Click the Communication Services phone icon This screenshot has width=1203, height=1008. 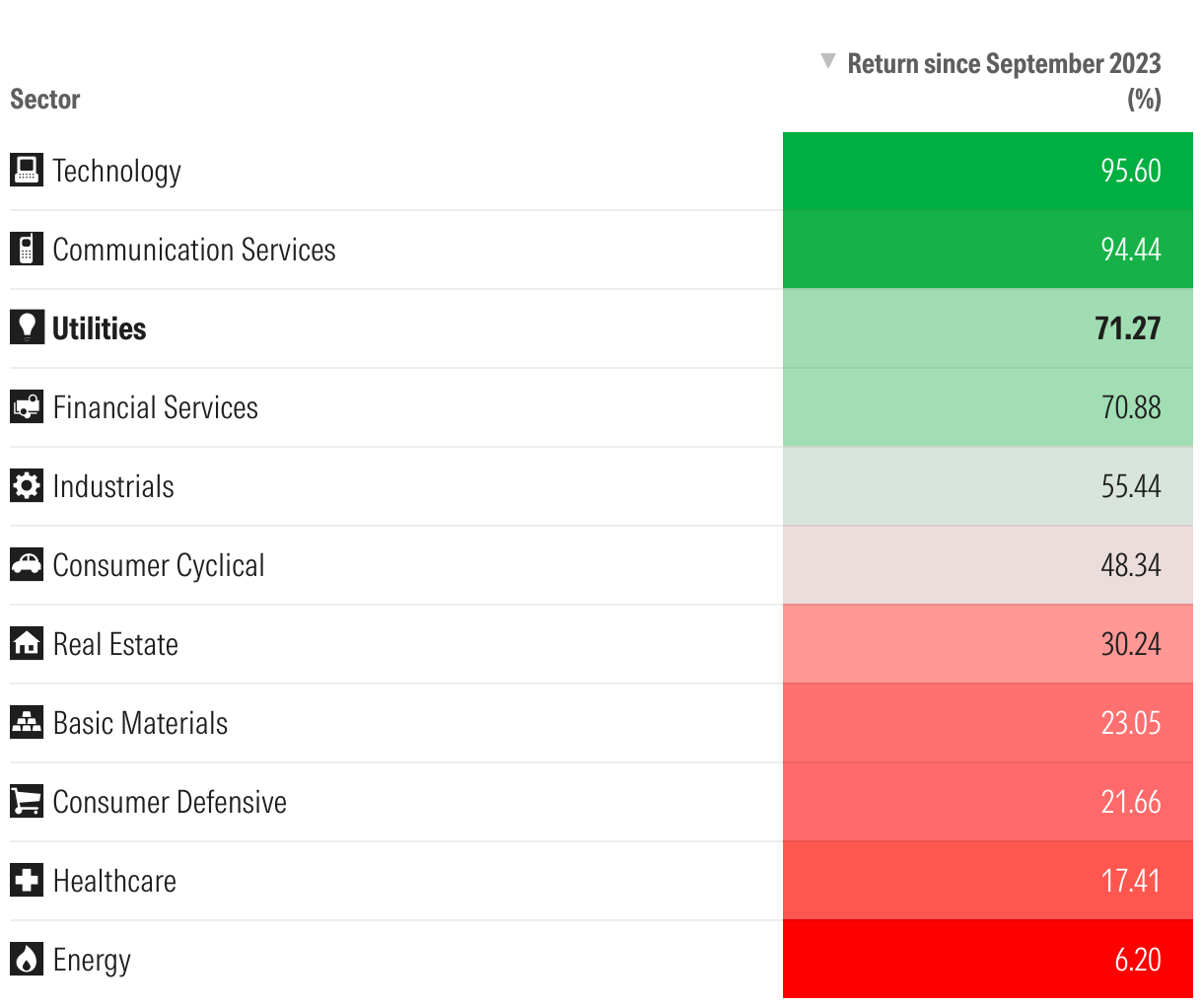point(27,250)
